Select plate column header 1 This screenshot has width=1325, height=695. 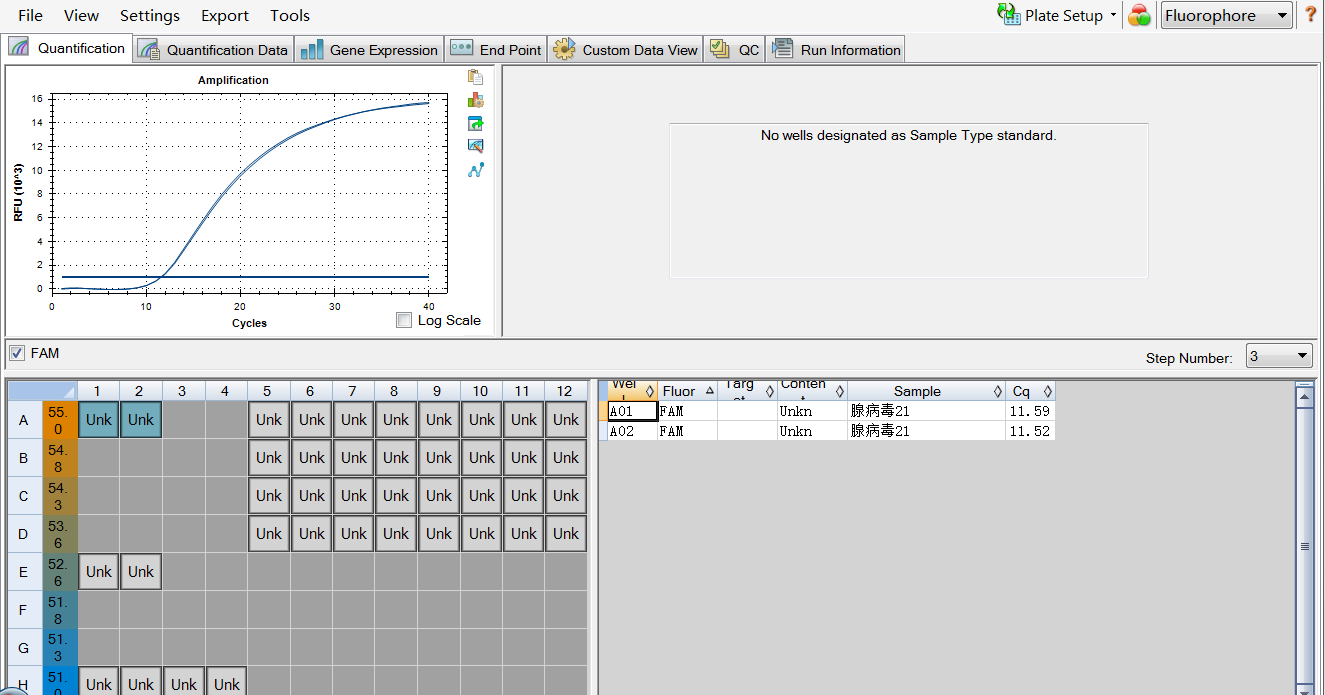click(x=98, y=391)
